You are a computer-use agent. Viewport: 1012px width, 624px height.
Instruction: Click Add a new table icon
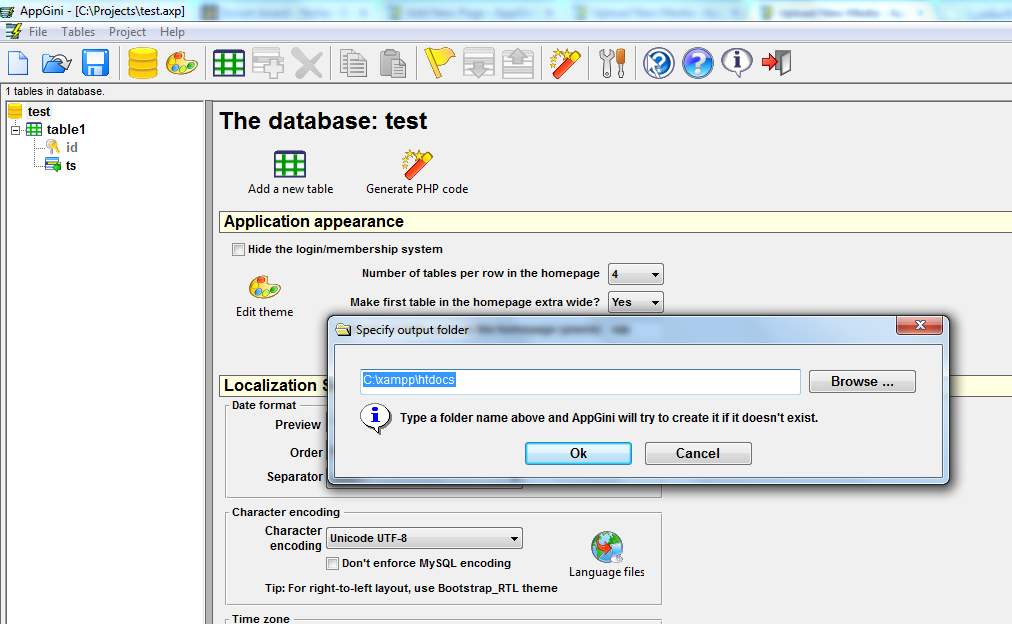(290, 164)
